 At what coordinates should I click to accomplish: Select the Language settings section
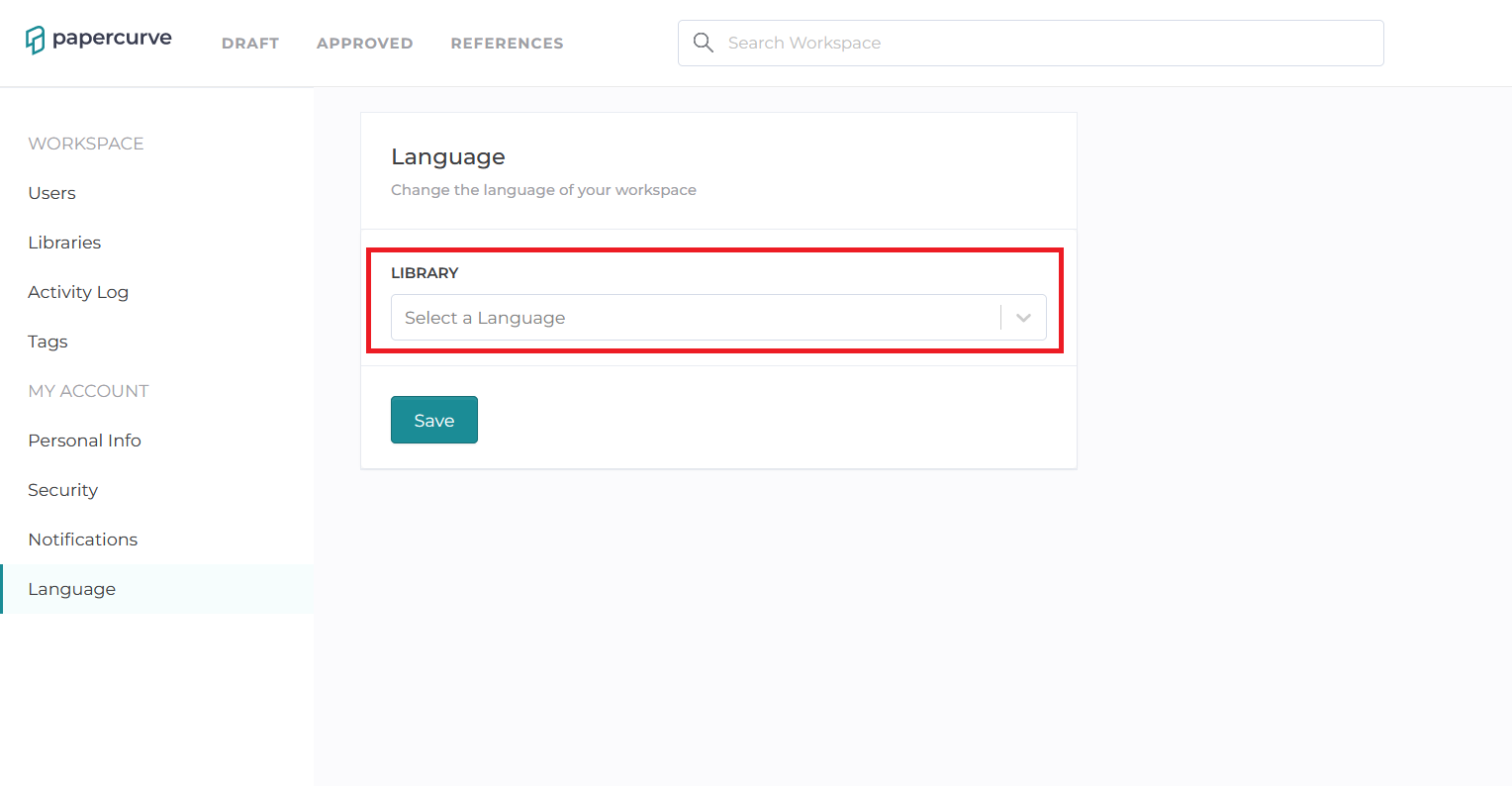pyautogui.click(x=71, y=588)
